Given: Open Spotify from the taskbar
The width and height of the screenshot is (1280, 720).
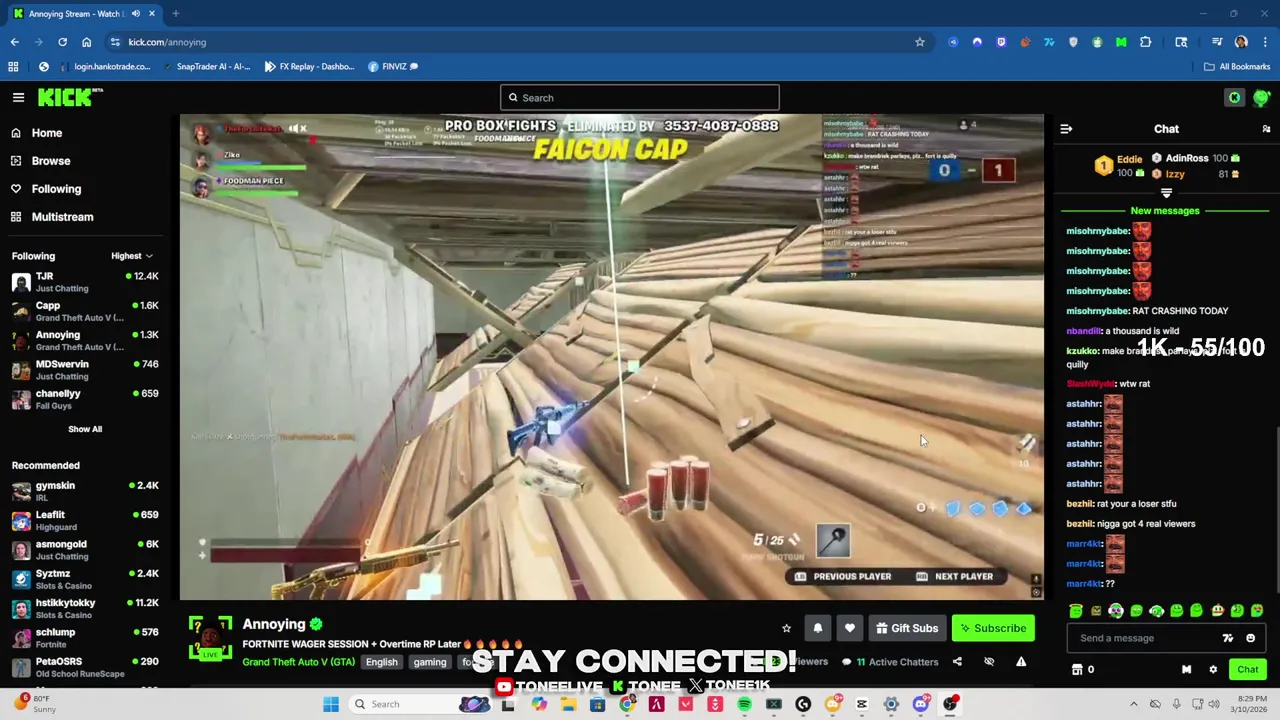Looking at the screenshot, I should (744, 704).
